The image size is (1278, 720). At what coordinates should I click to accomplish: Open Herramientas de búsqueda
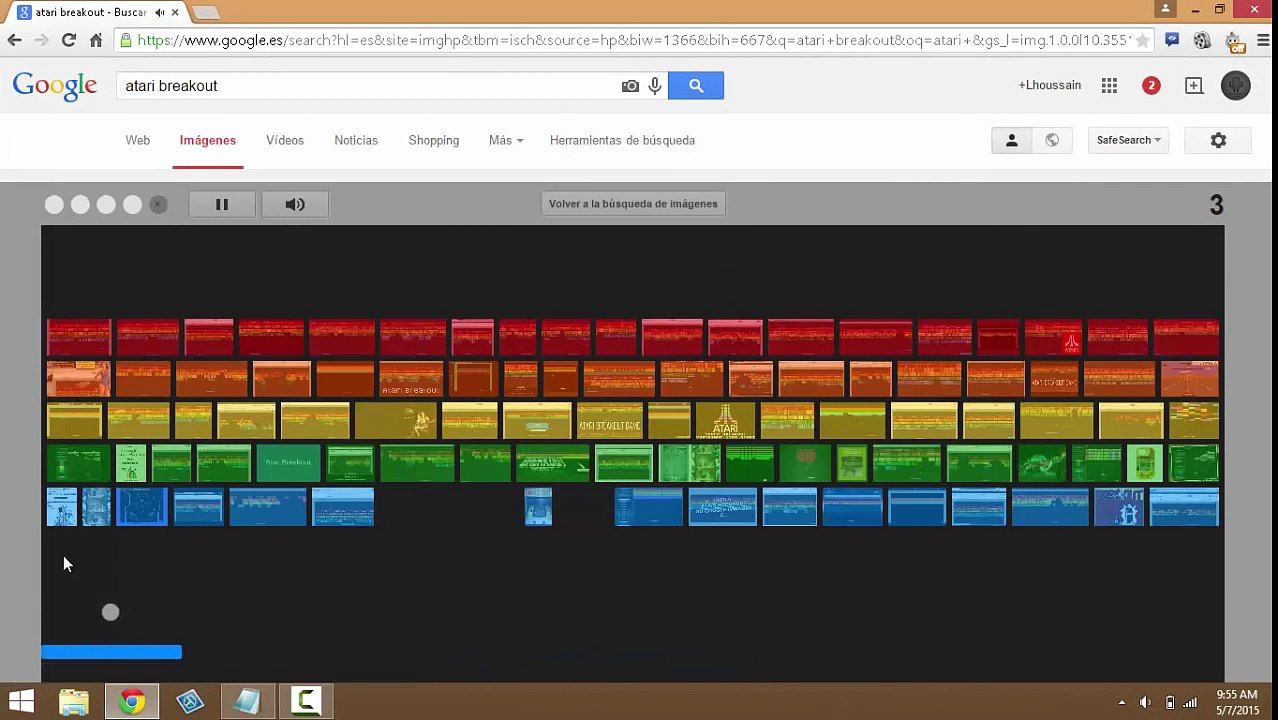point(622,140)
